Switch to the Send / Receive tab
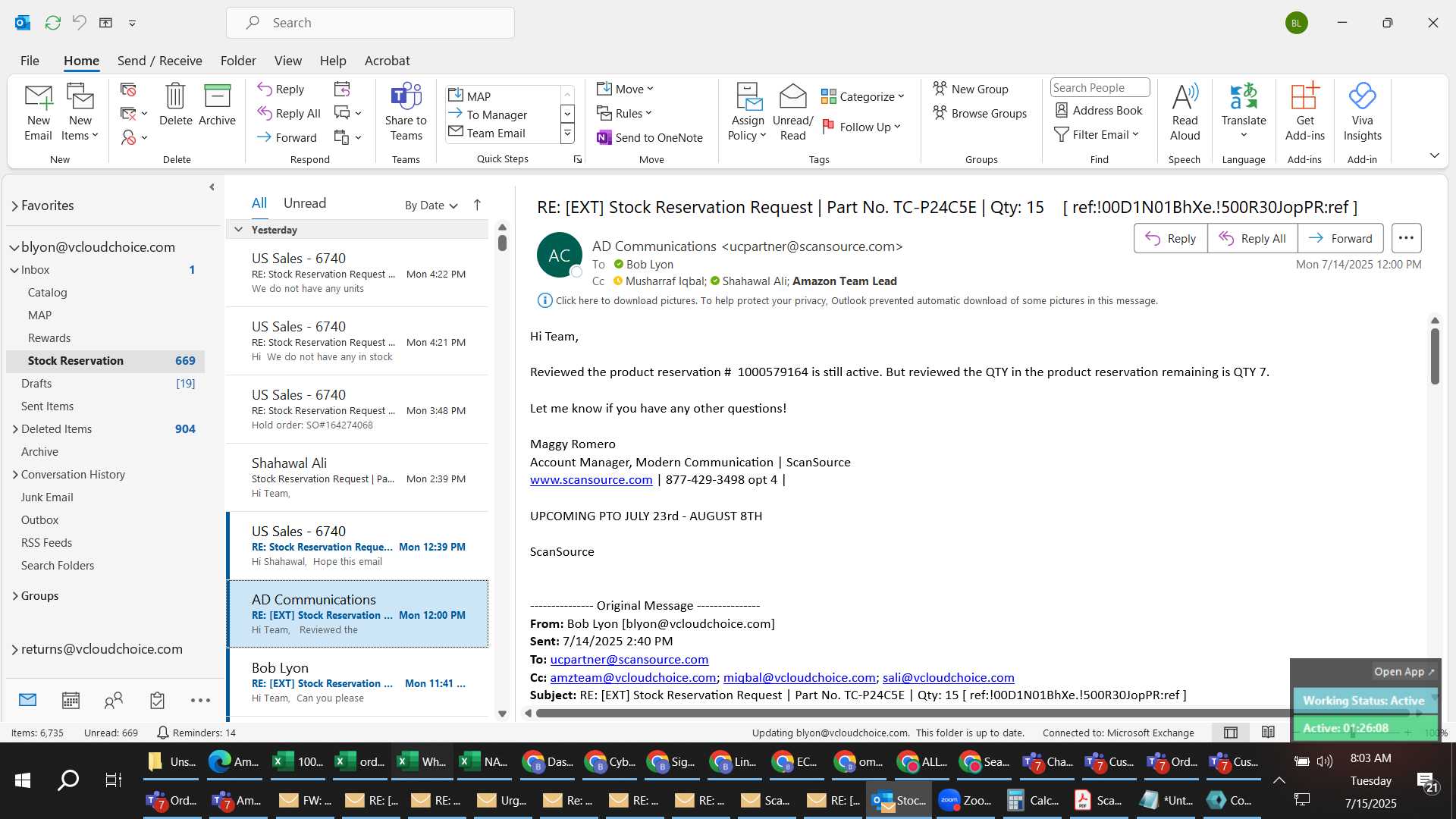The image size is (1456, 819). point(159,61)
